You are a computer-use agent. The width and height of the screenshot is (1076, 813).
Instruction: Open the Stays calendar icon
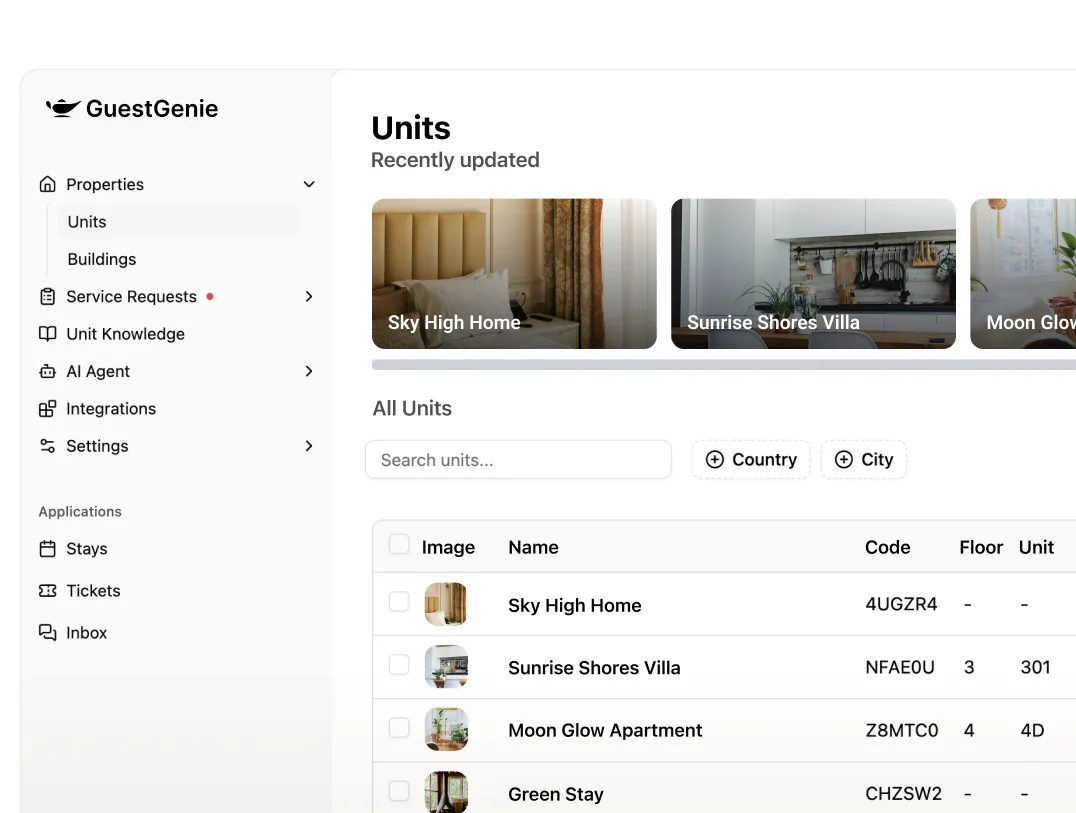click(47, 549)
